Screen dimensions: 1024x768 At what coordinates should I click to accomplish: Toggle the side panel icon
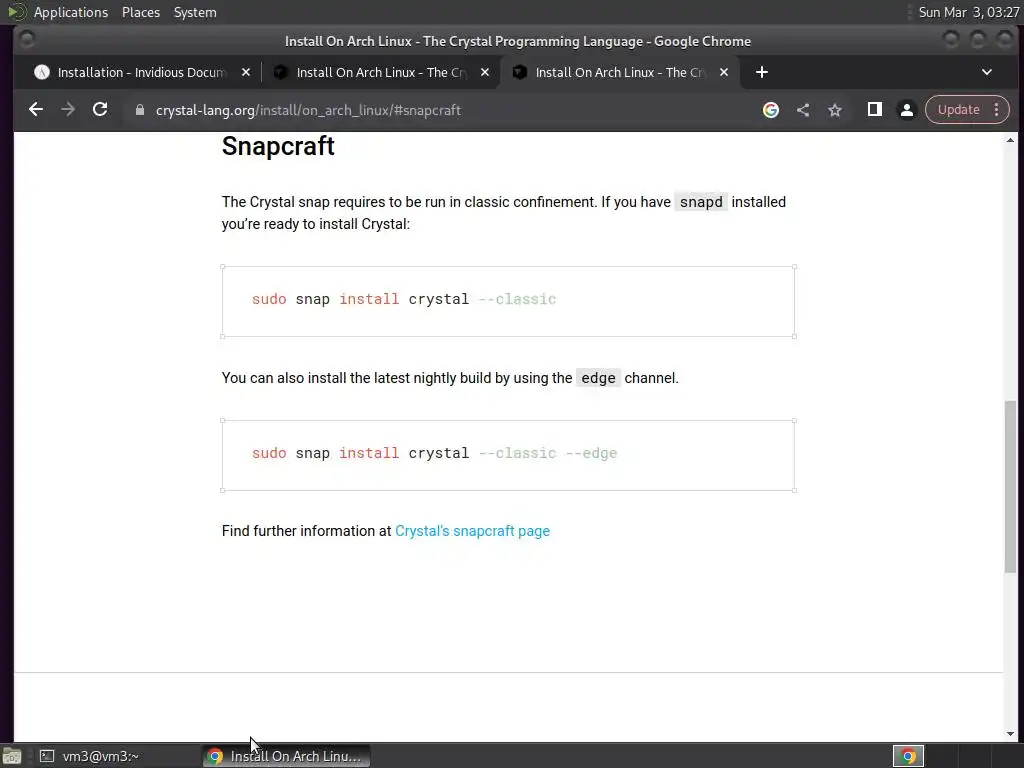click(x=874, y=110)
